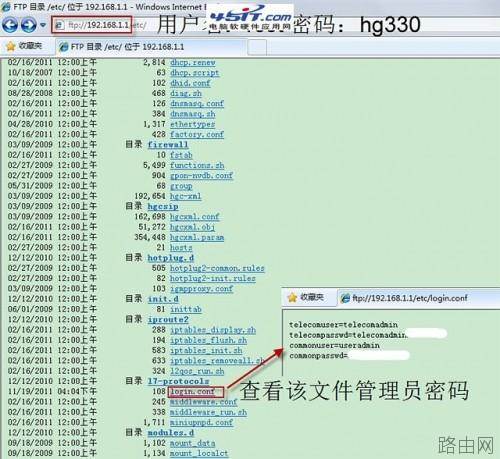
Task: Open the iproute2 directory
Action: point(168,319)
